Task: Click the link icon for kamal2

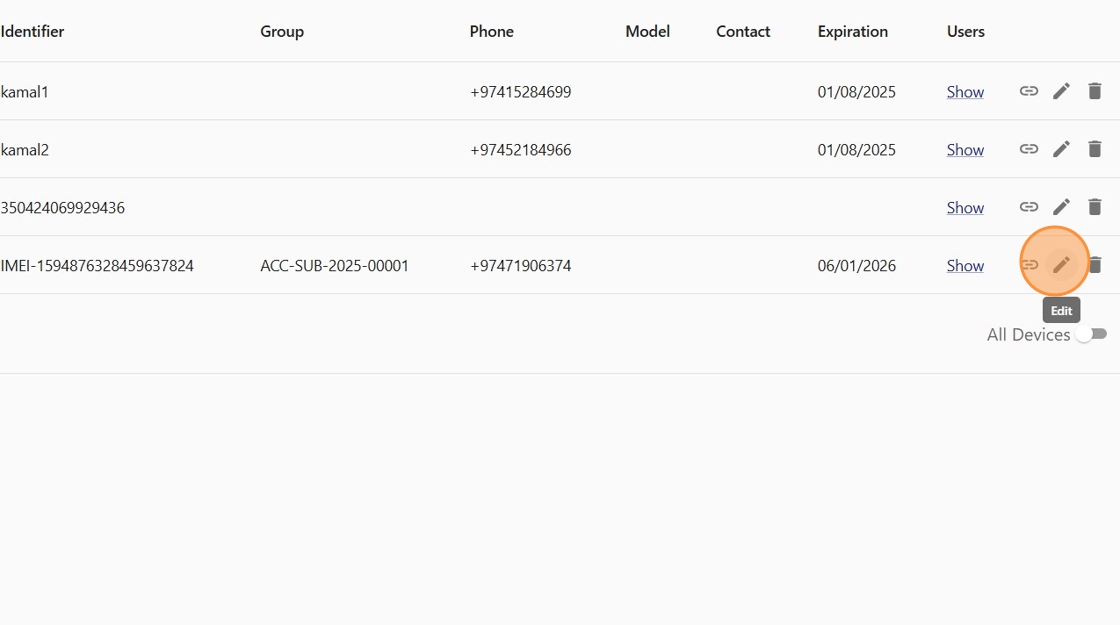Action: coord(1028,149)
